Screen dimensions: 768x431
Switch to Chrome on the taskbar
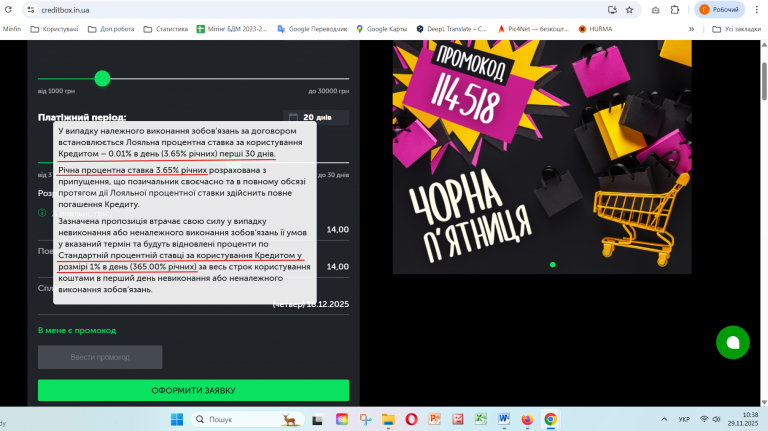[x=551, y=419]
